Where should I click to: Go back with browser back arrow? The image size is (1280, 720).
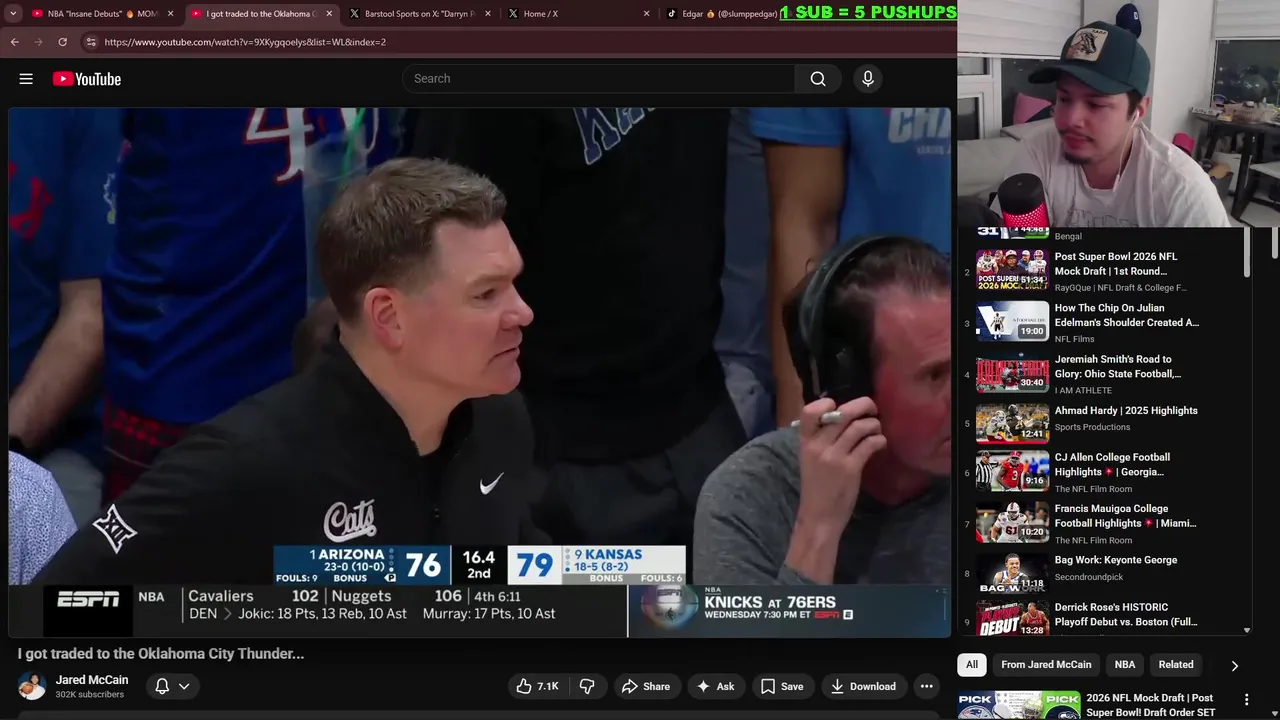[15, 42]
